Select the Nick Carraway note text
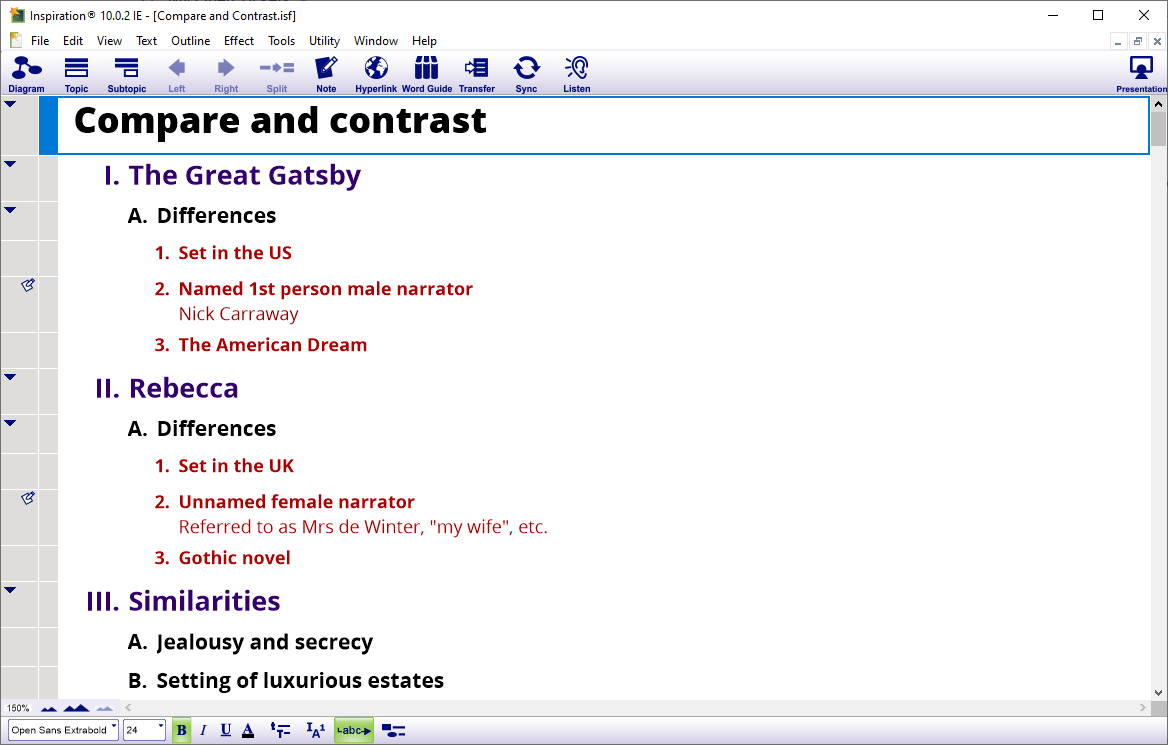This screenshot has height=745, width=1168. coord(238,314)
